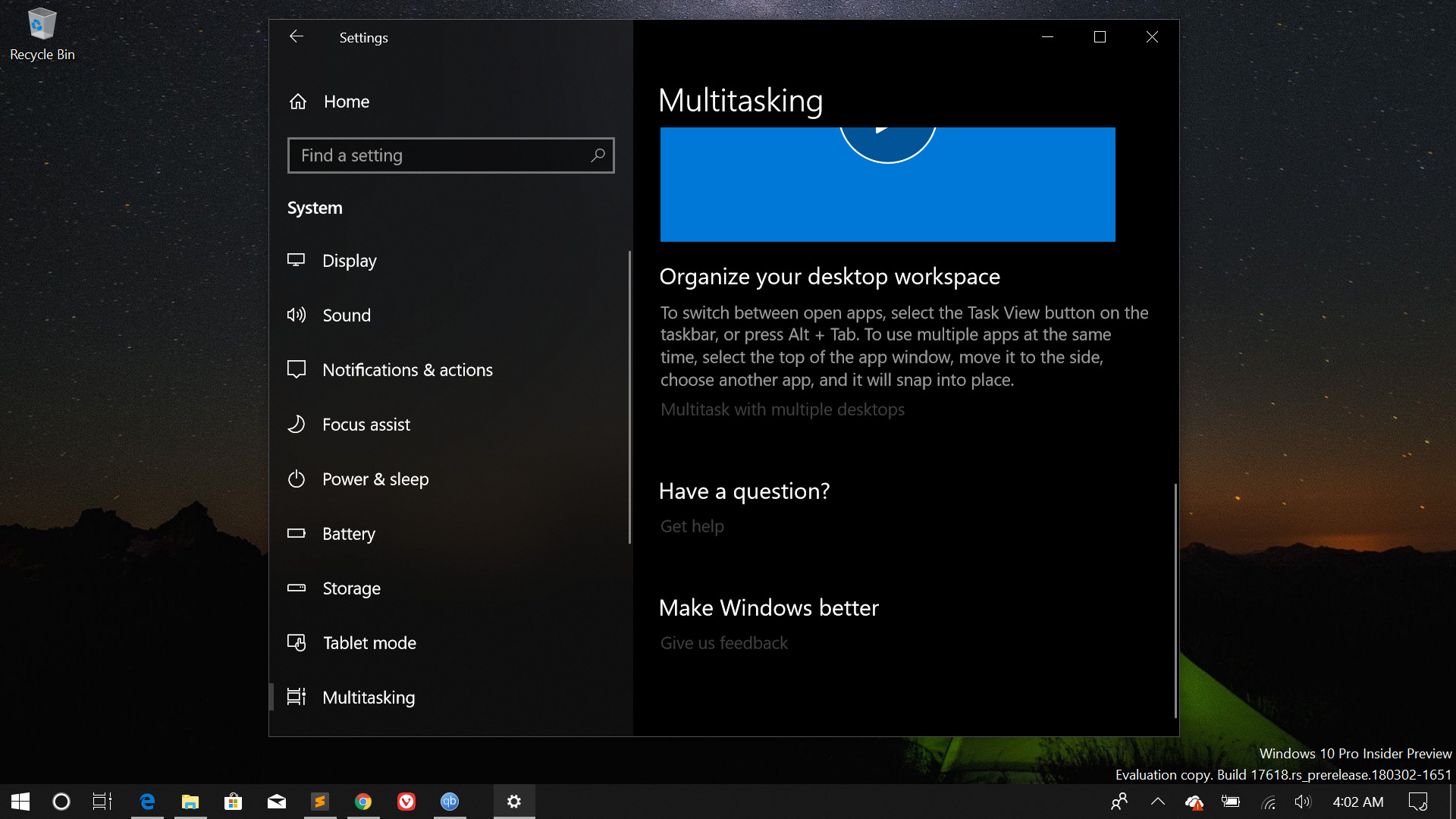Open Multitask with multiple desktops link
The width and height of the screenshot is (1456, 819).
pyautogui.click(x=782, y=409)
